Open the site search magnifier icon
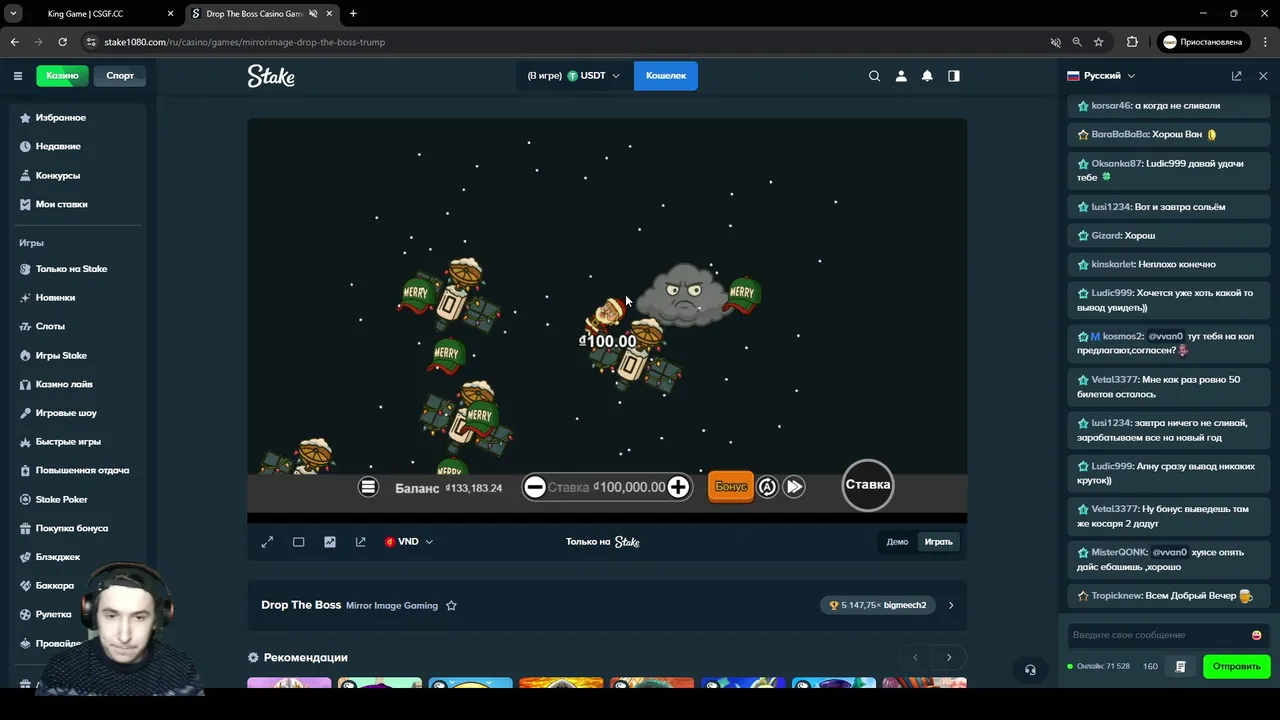 point(875,76)
